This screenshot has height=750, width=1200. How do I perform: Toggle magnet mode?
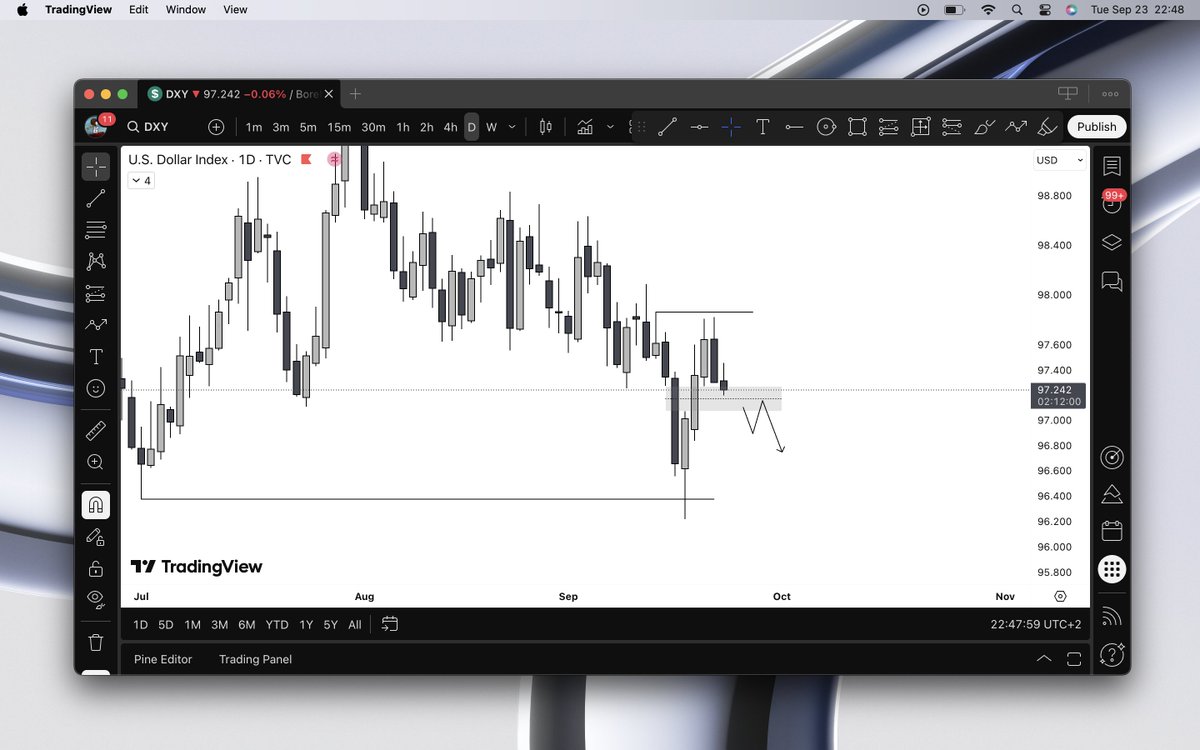click(x=96, y=505)
